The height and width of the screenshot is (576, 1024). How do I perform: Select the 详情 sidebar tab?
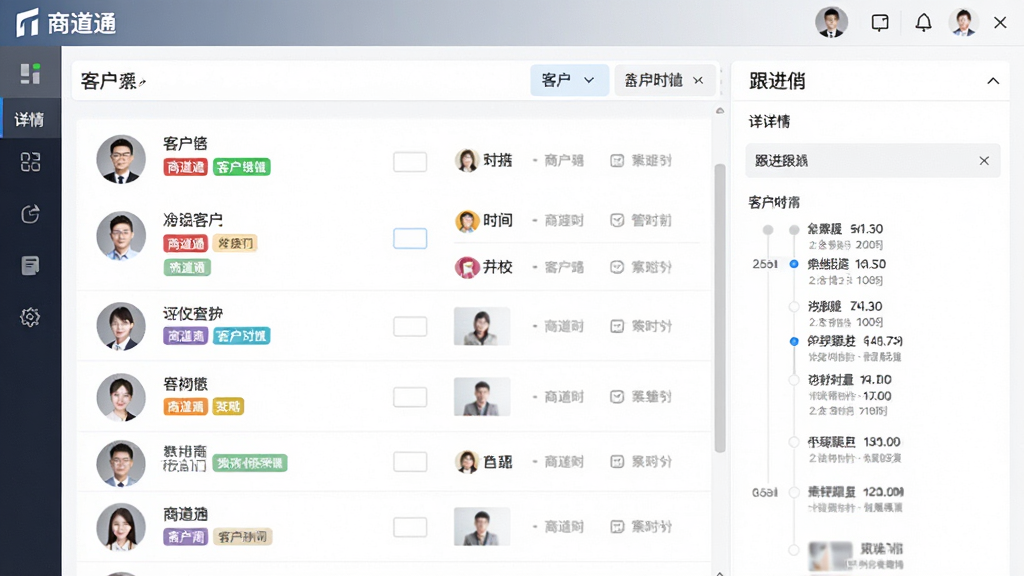[30, 120]
